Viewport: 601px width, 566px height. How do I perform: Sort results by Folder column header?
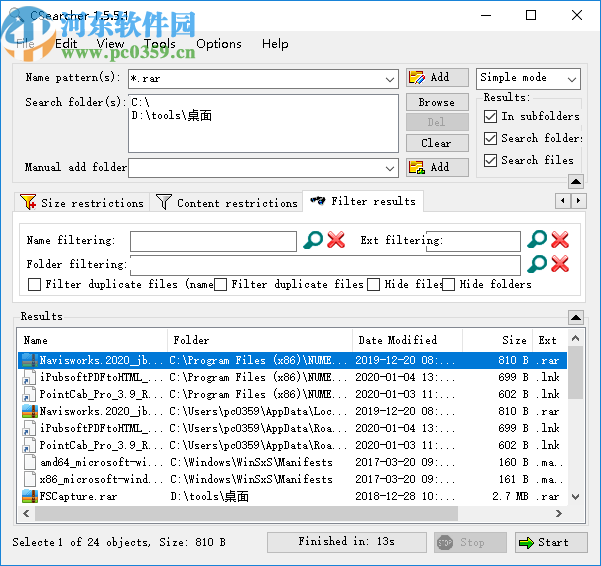(260, 340)
